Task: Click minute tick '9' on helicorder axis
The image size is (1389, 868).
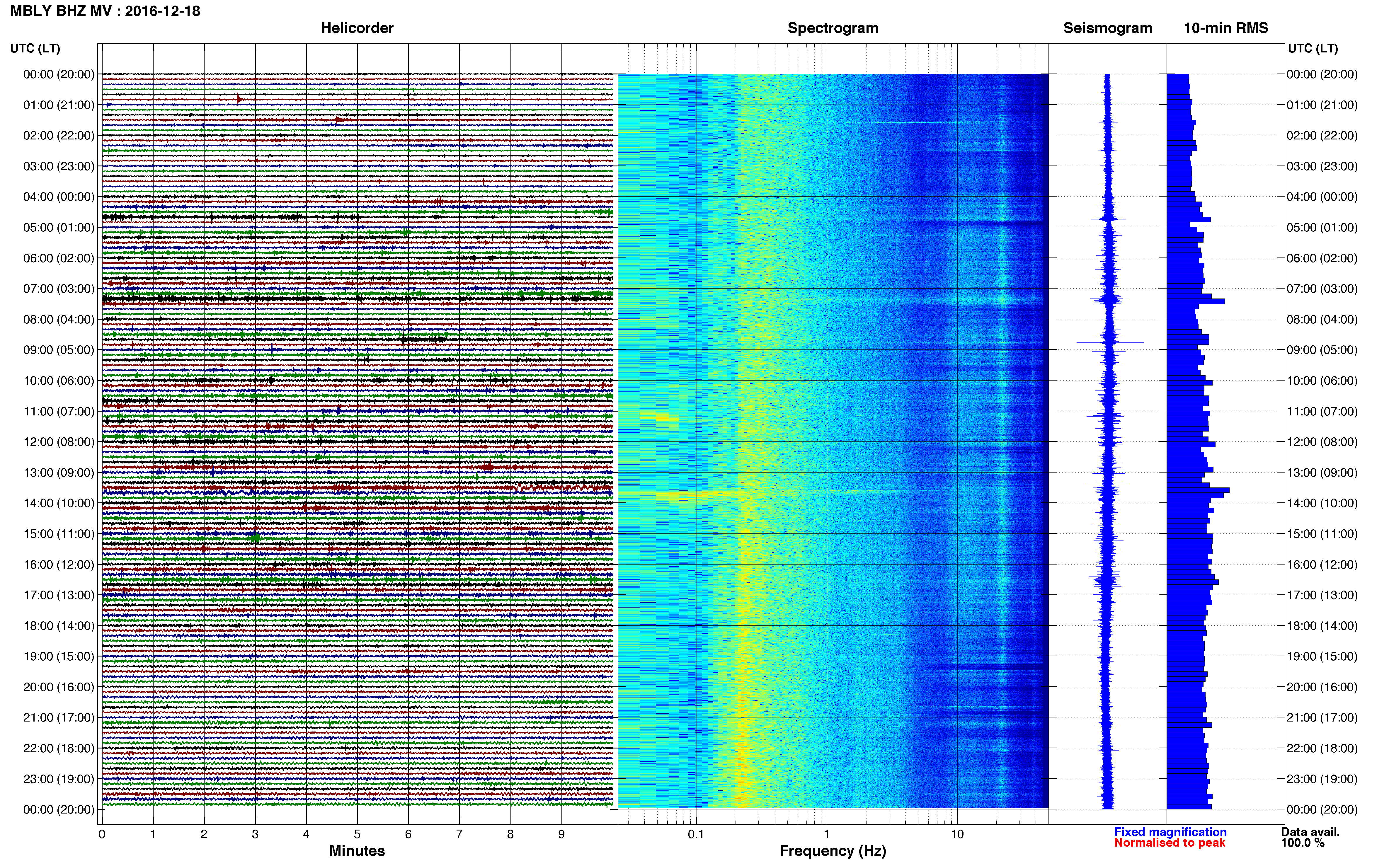Action: pyautogui.click(x=561, y=834)
